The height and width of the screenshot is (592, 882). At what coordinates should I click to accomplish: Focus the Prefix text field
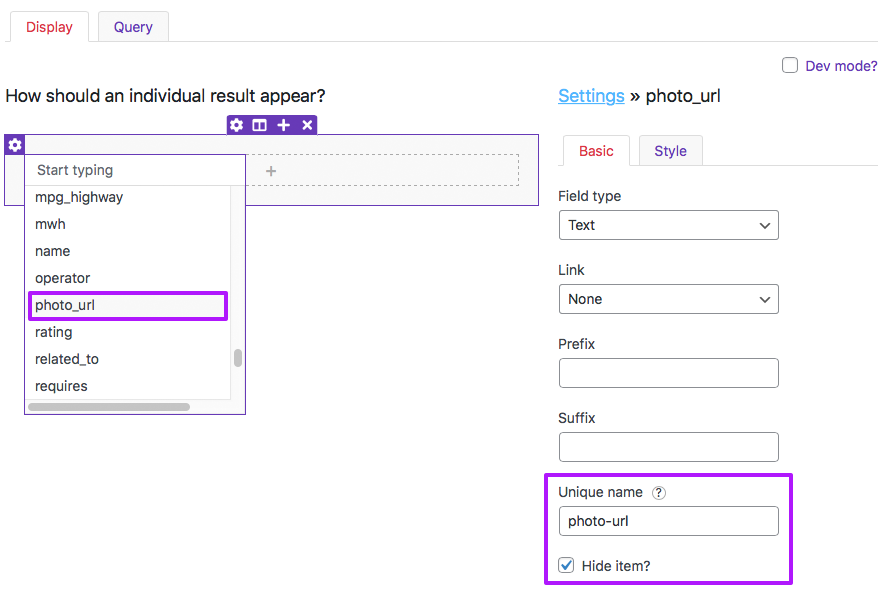[x=669, y=373]
